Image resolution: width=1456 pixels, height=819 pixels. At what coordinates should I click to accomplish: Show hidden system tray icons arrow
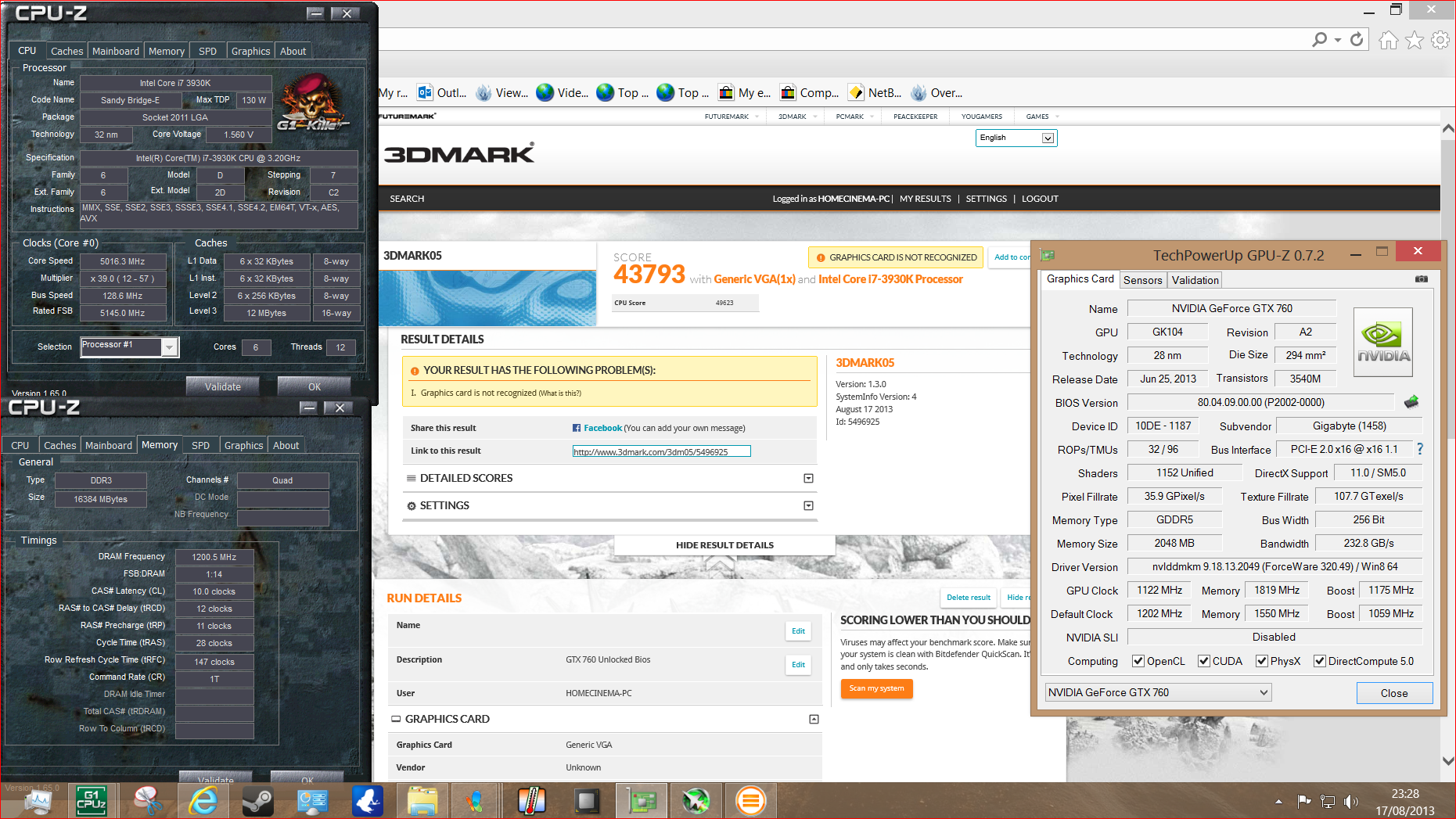1278,801
